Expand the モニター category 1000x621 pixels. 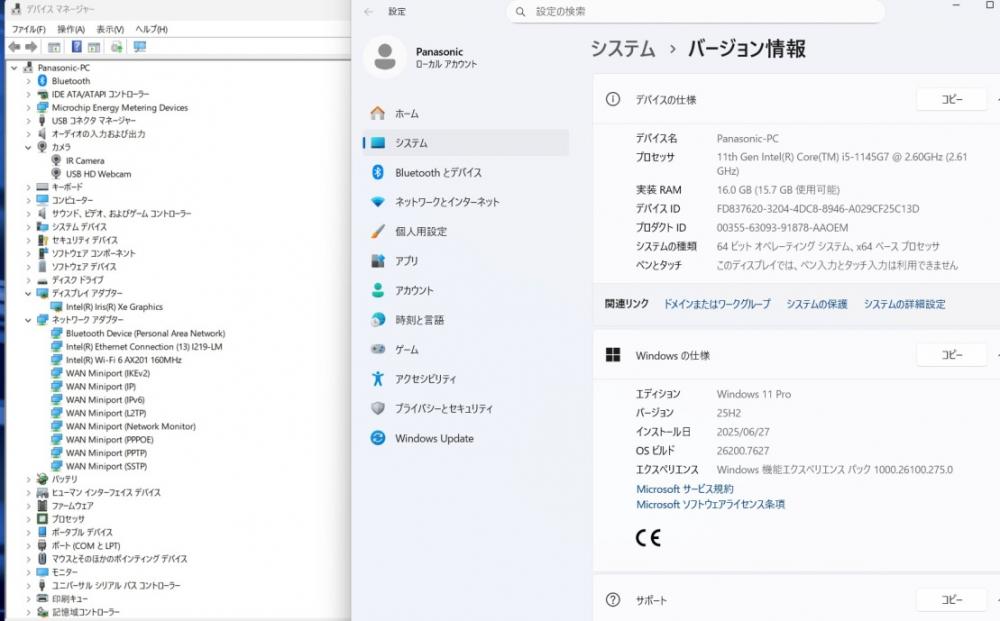click(x=28, y=572)
